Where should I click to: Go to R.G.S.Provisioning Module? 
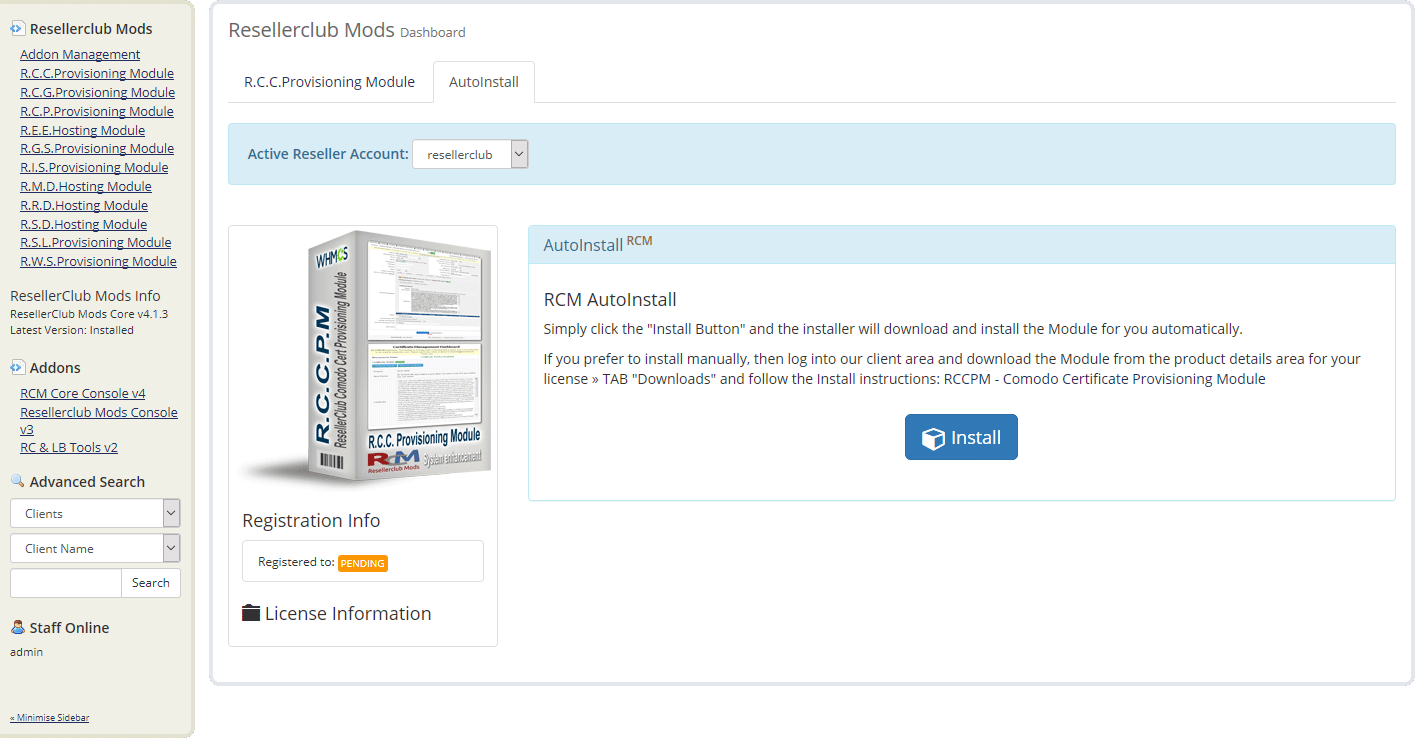point(97,148)
